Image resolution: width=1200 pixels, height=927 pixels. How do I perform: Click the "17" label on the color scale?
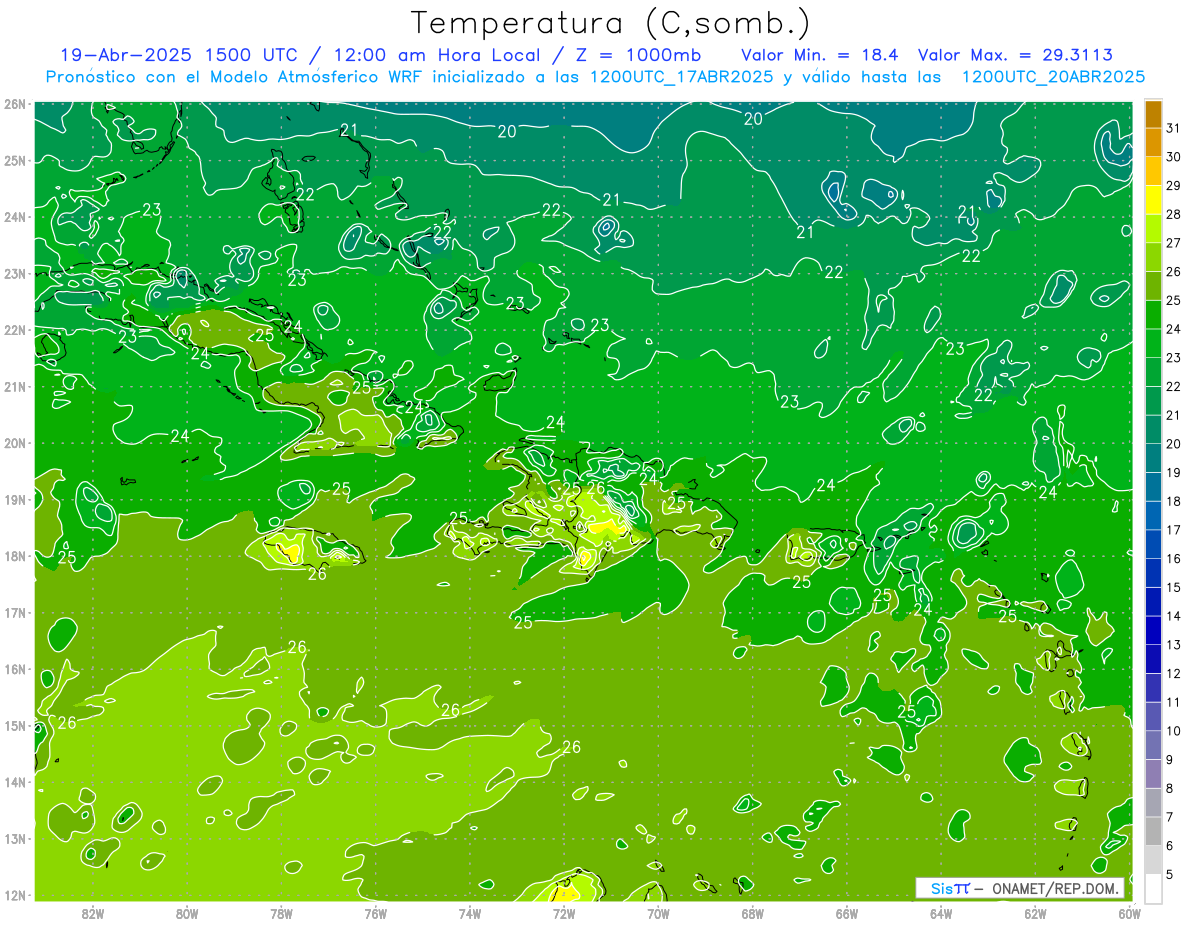point(1174,530)
